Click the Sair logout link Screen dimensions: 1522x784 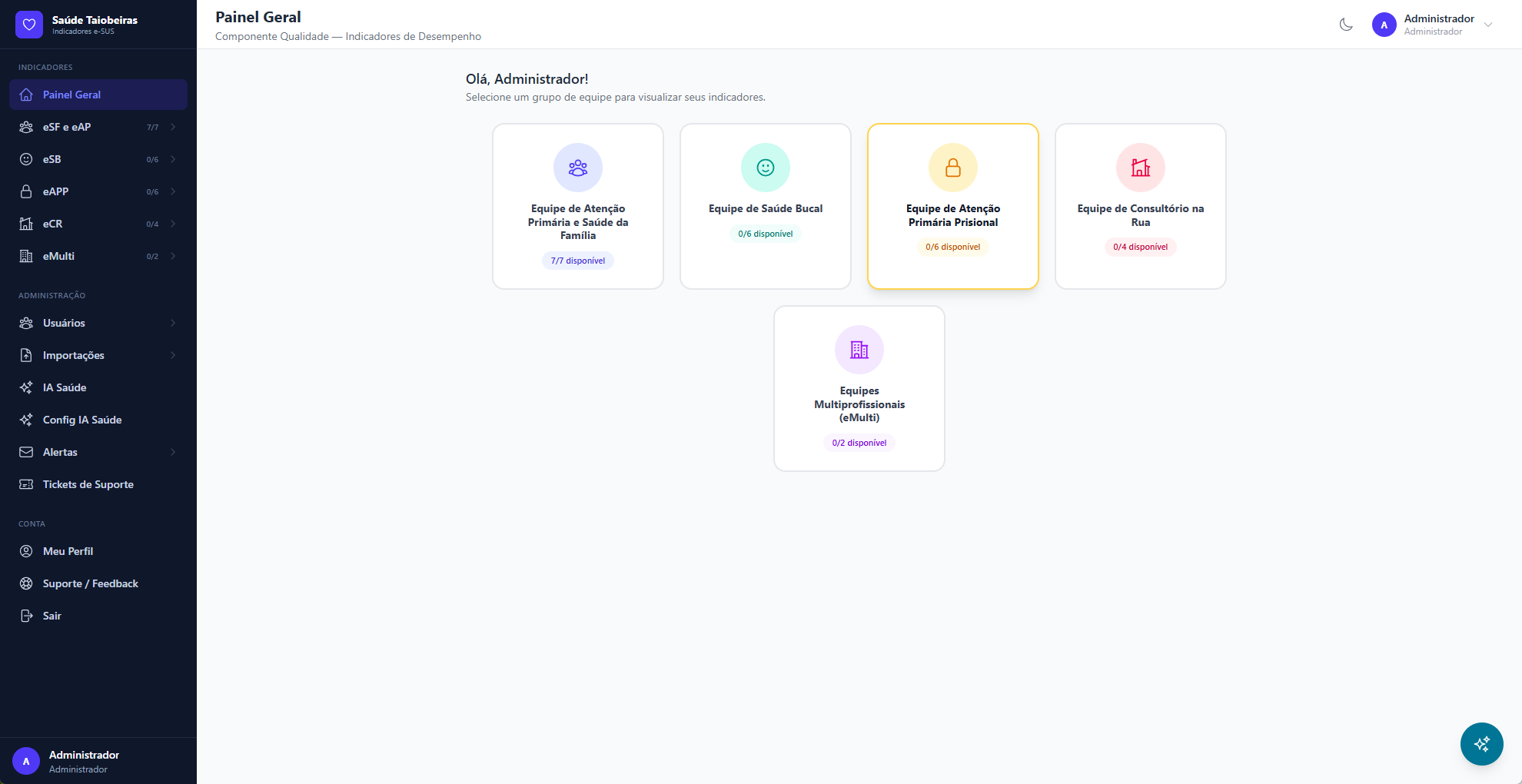51,616
